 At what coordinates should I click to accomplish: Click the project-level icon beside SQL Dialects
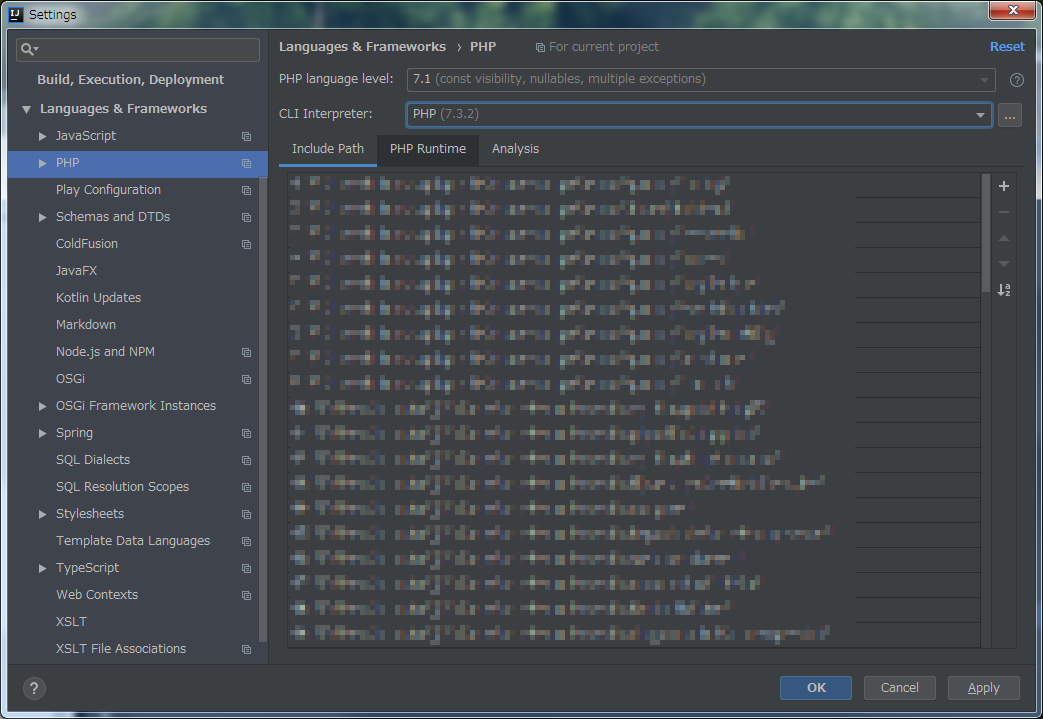246,460
